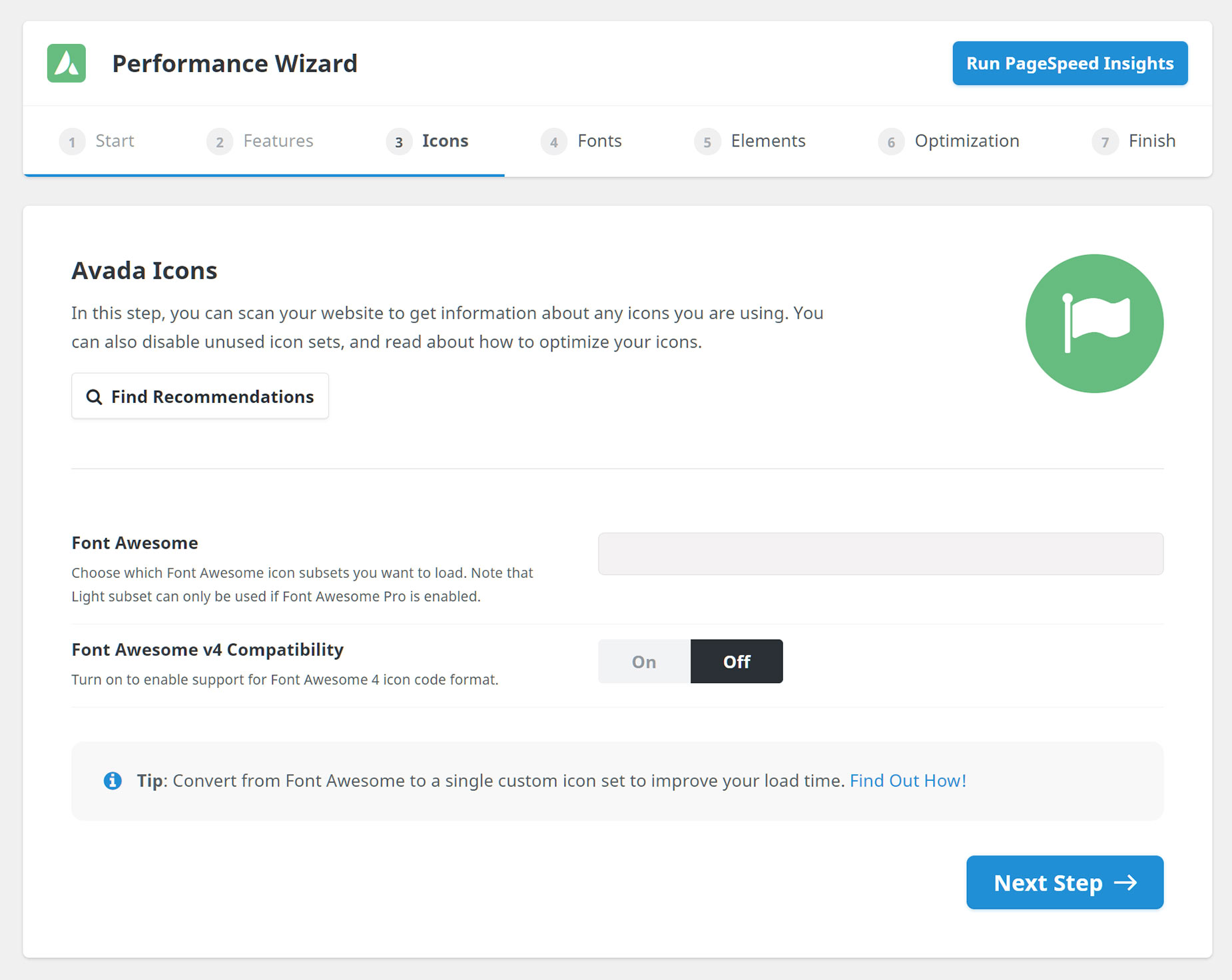The width and height of the screenshot is (1232, 980).
Task: Run PageSpeed Insights
Action: tap(1070, 63)
